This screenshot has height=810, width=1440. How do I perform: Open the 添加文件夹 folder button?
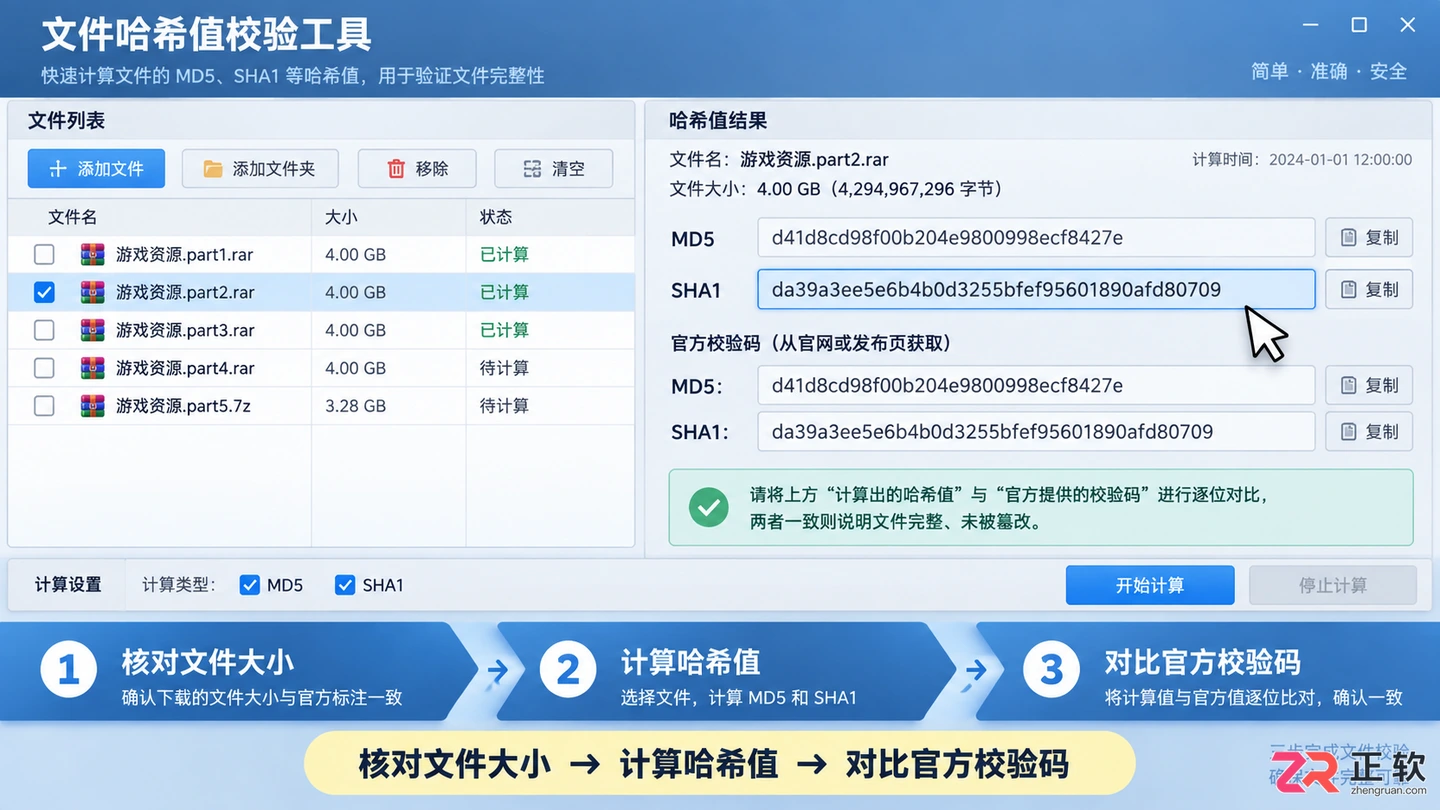tap(260, 169)
